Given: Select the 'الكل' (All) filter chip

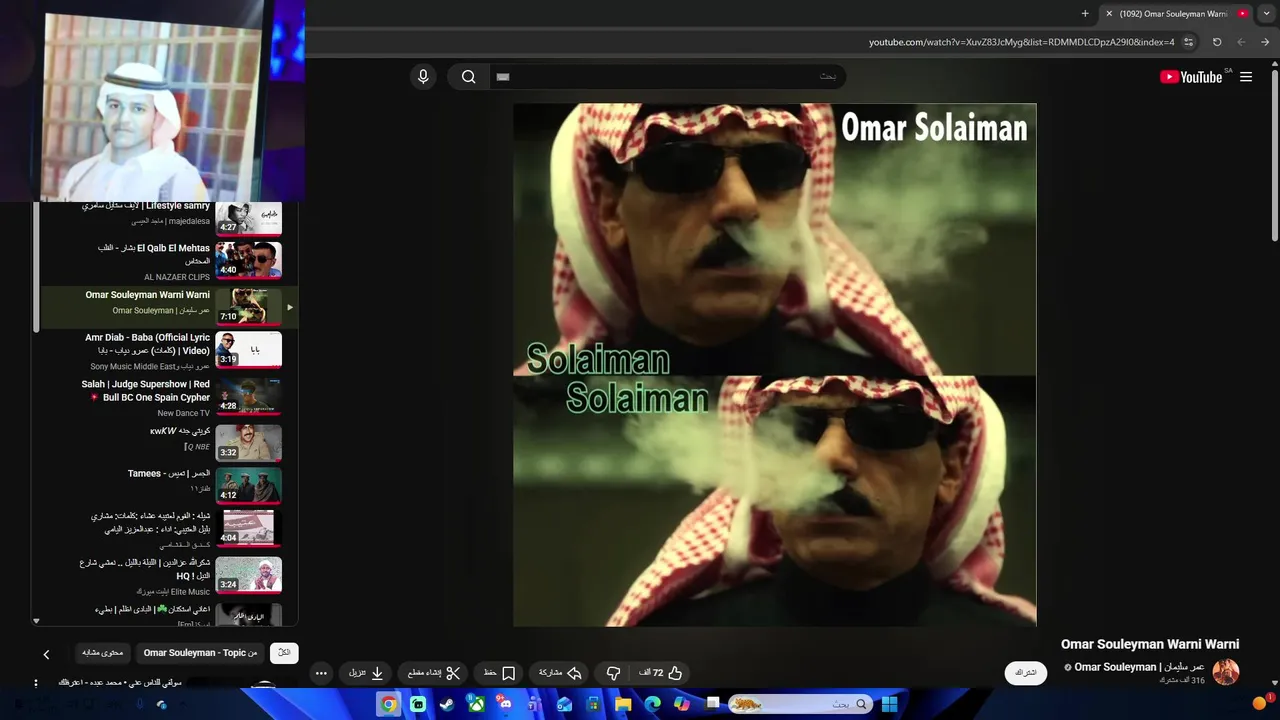Looking at the screenshot, I should pyautogui.click(x=284, y=653).
